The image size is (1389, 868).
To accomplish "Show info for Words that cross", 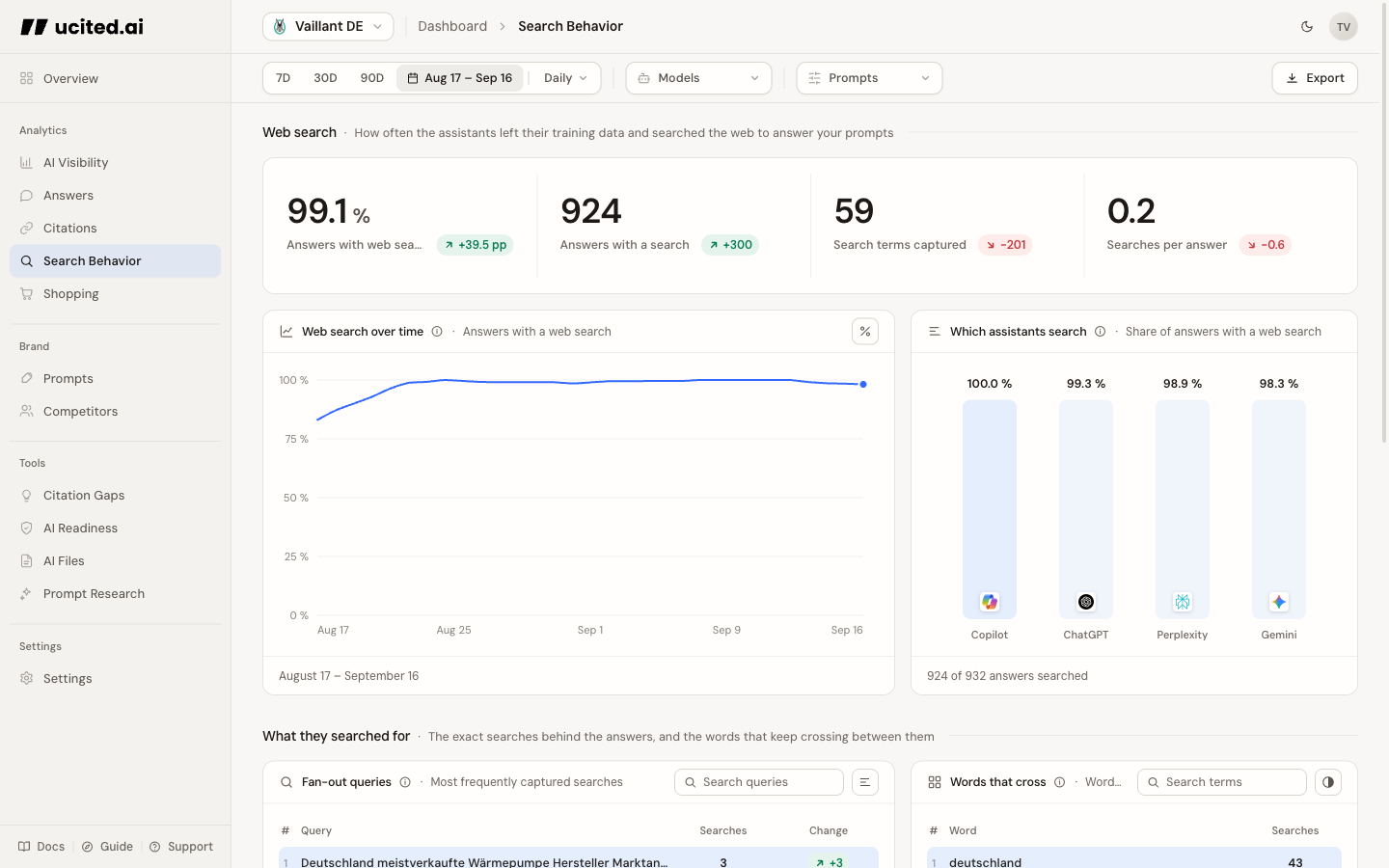I will click(1059, 782).
